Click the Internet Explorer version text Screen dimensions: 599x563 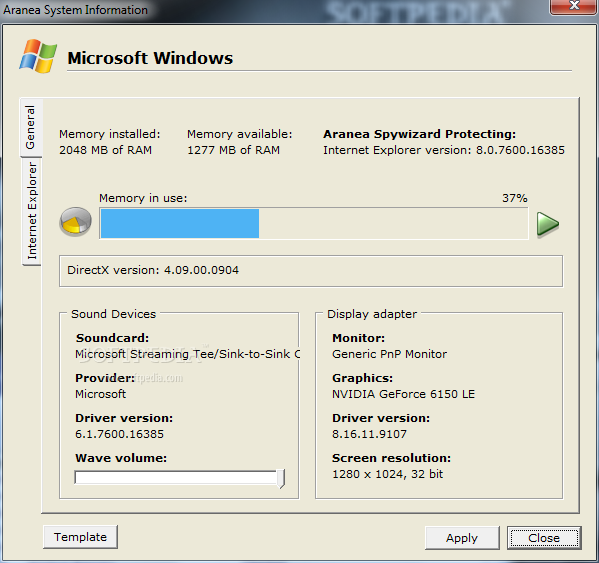pyautogui.click(x=444, y=150)
